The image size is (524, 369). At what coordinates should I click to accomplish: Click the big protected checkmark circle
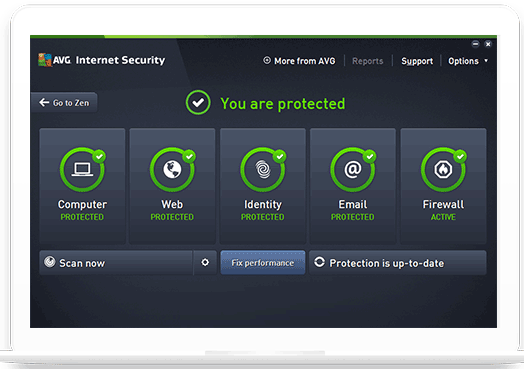(198, 103)
